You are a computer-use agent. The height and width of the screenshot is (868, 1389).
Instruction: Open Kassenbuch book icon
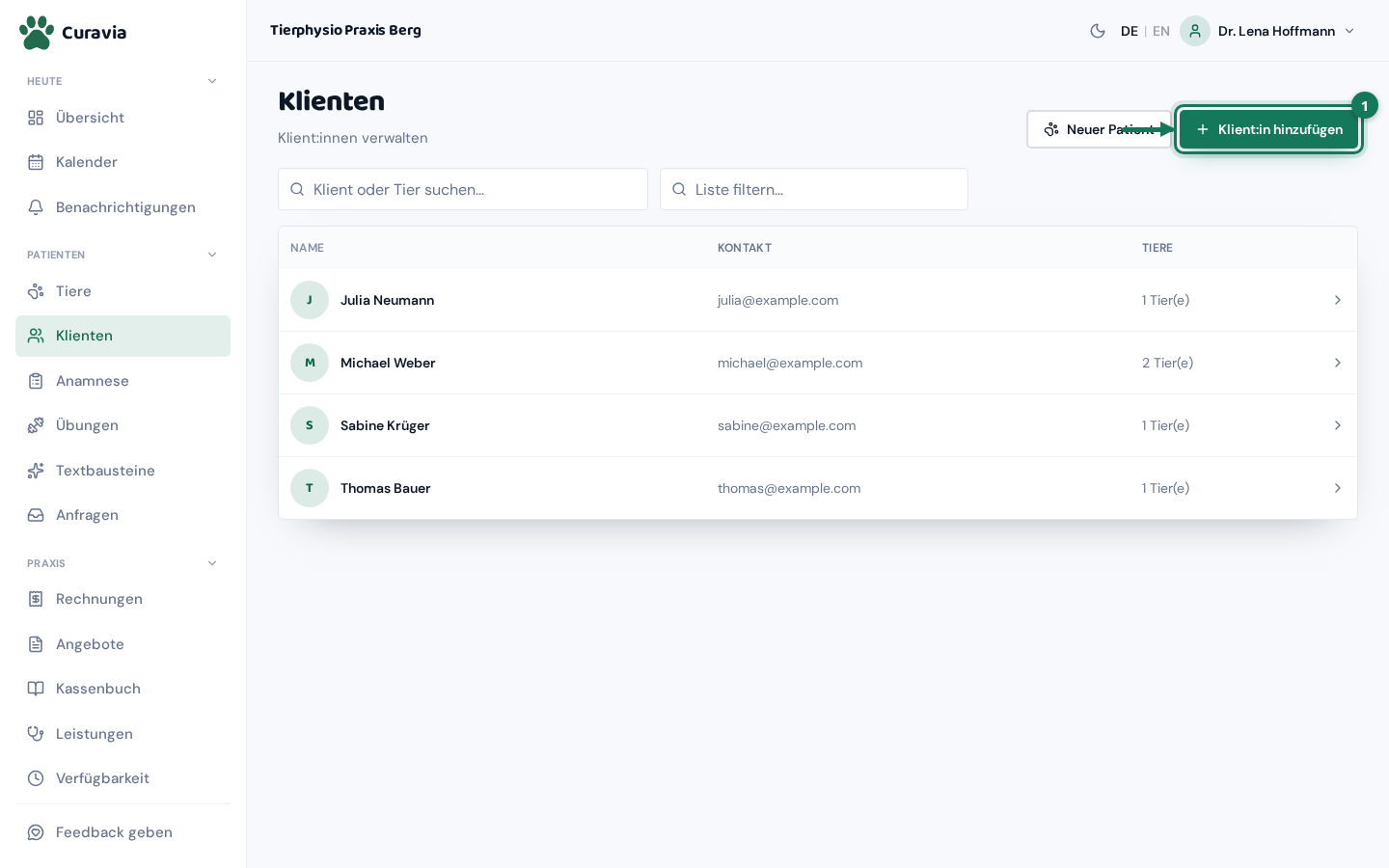pos(36,689)
